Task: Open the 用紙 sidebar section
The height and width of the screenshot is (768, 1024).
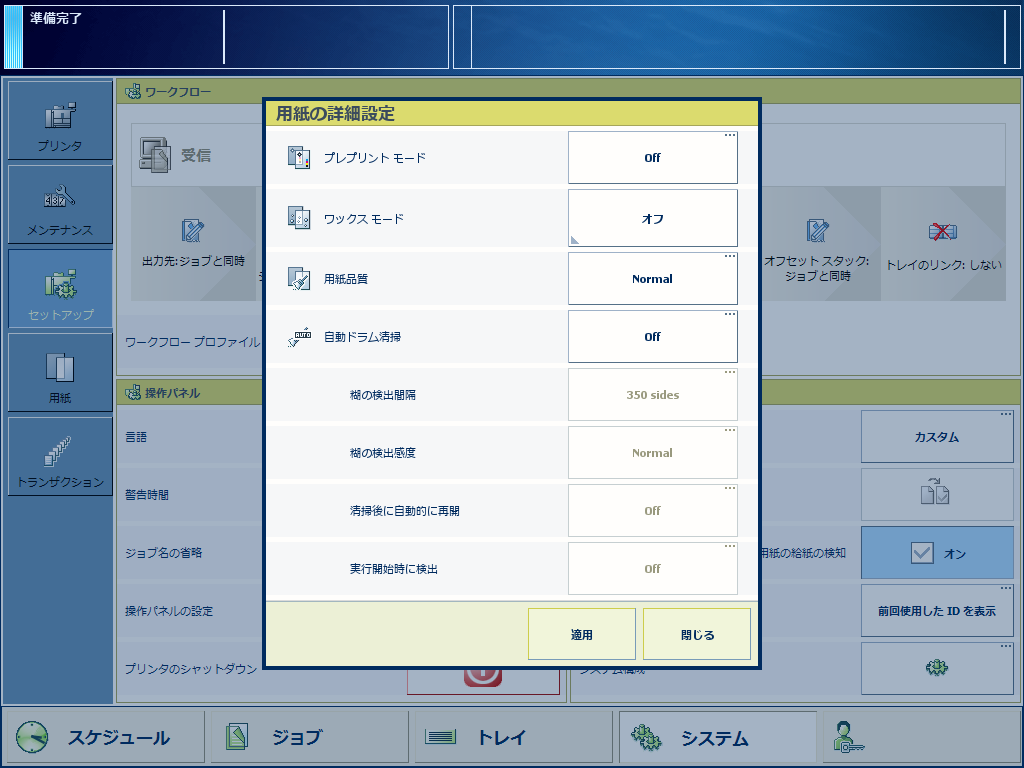Action: (x=60, y=373)
